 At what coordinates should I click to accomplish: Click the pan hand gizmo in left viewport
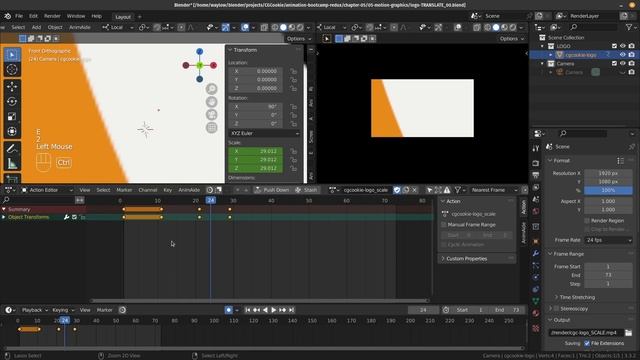[x=211, y=102]
